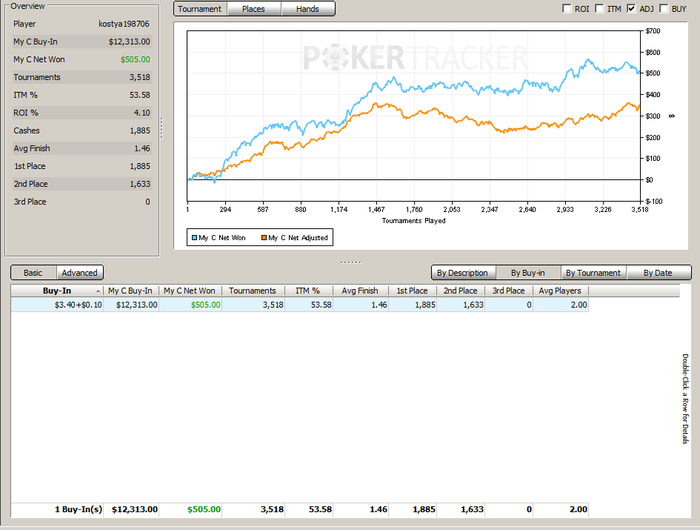
Task: Group results By Buy-in
Action: click(528, 273)
